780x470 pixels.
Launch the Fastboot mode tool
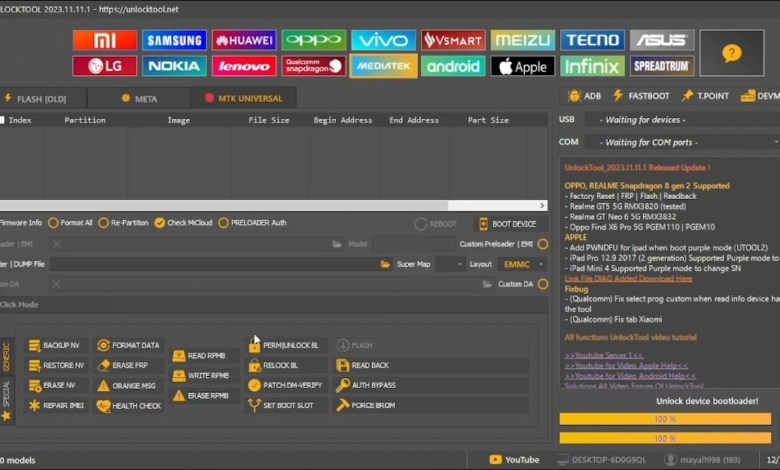tap(641, 96)
